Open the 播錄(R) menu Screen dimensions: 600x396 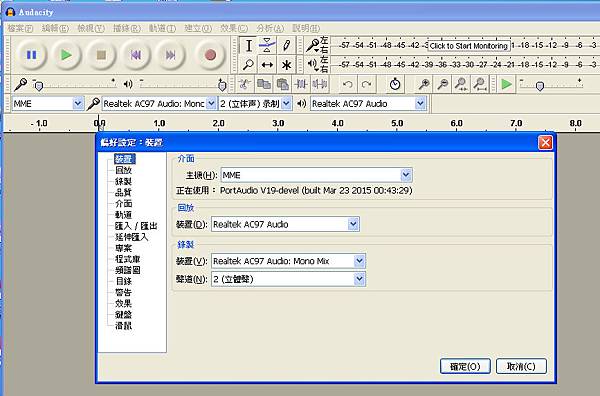(127, 28)
